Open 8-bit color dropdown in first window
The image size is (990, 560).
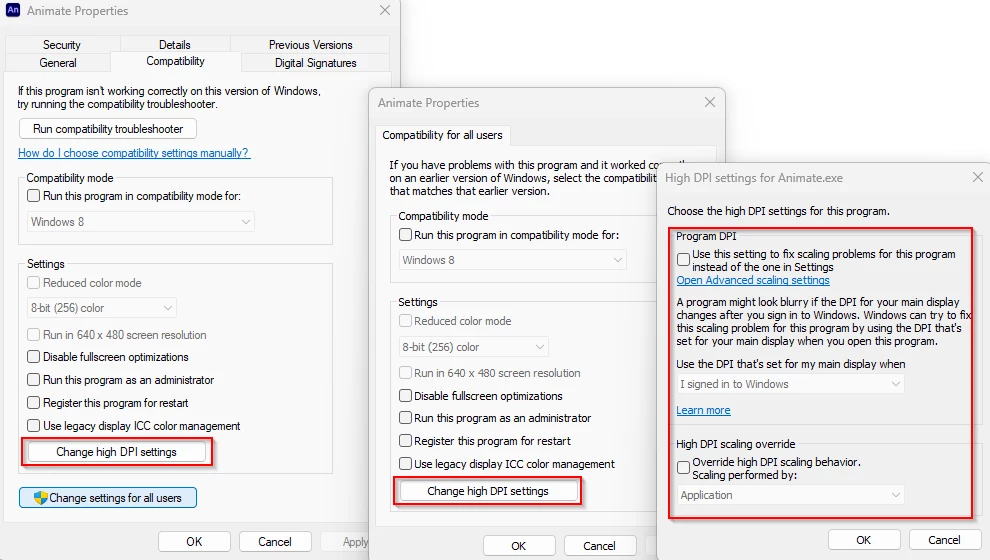pos(102,308)
